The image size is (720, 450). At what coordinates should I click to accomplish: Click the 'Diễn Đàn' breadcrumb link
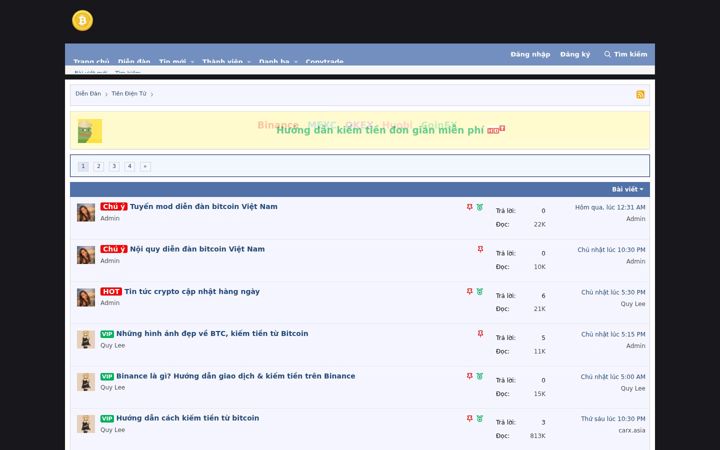coord(88,94)
